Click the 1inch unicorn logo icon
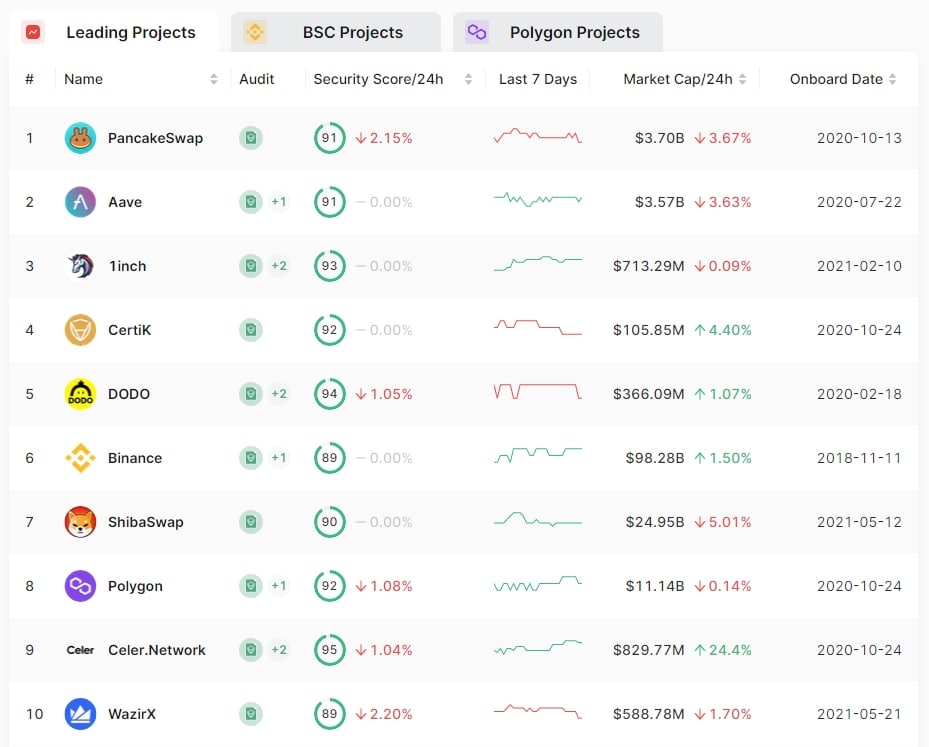Screen dimensions: 929x747 point(80,266)
